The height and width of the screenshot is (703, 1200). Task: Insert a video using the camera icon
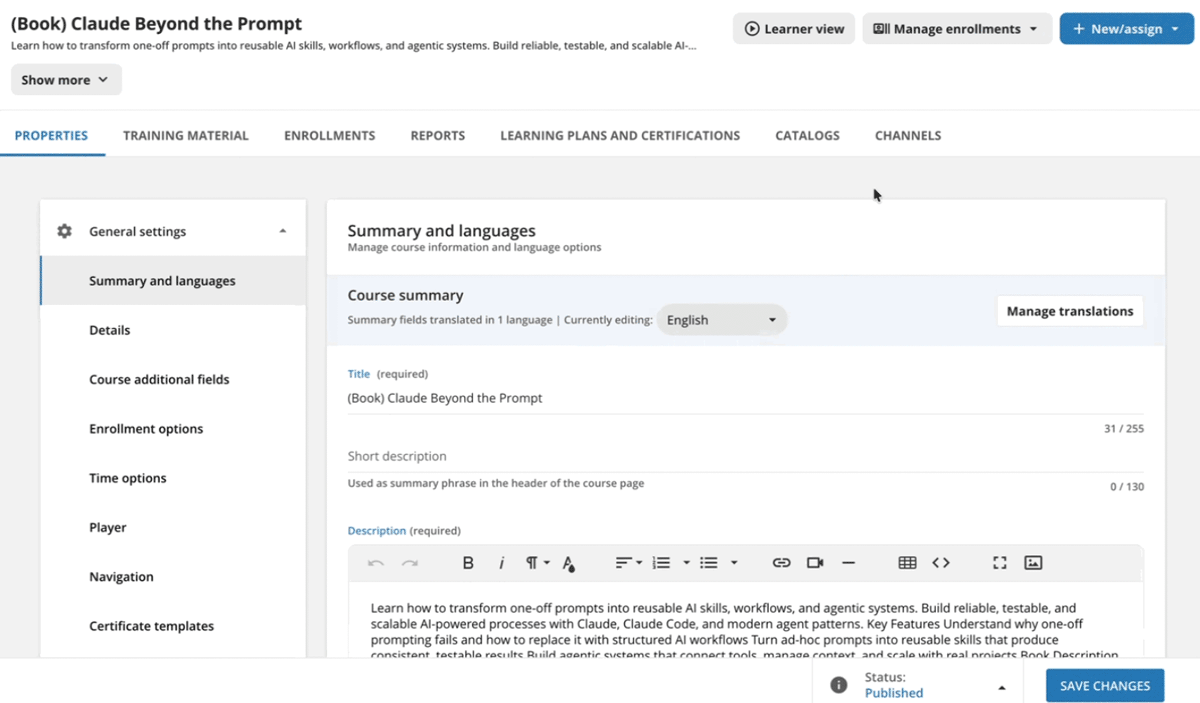[x=815, y=563]
